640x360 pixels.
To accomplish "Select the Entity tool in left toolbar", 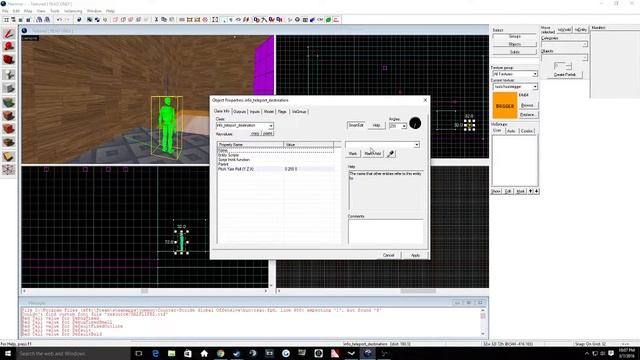I will tap(9, 74).
